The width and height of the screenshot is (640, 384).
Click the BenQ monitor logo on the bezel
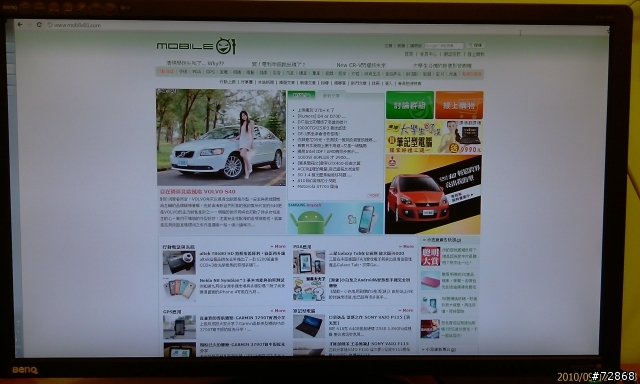25,370
